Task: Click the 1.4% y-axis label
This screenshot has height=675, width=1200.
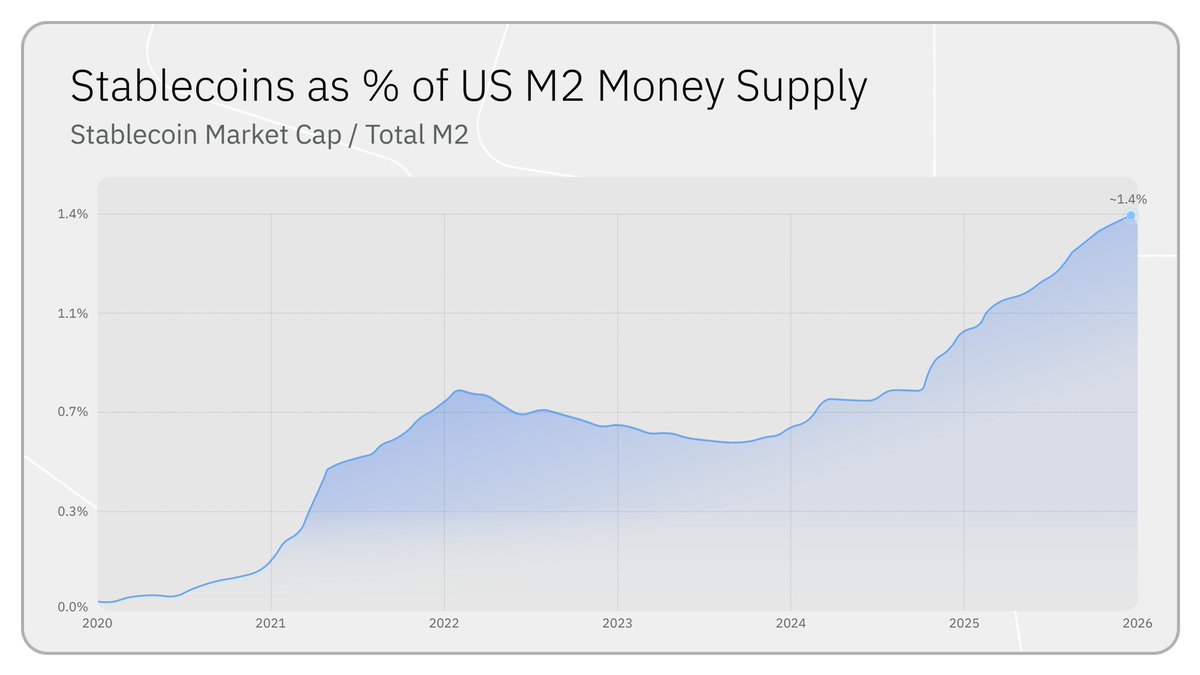Action: tap(74, 214)
